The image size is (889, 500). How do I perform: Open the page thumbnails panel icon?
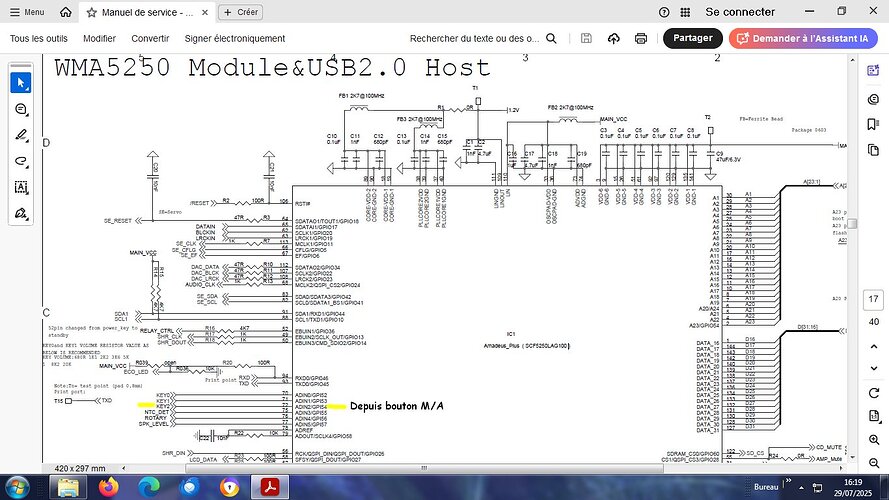coord(873,150)
